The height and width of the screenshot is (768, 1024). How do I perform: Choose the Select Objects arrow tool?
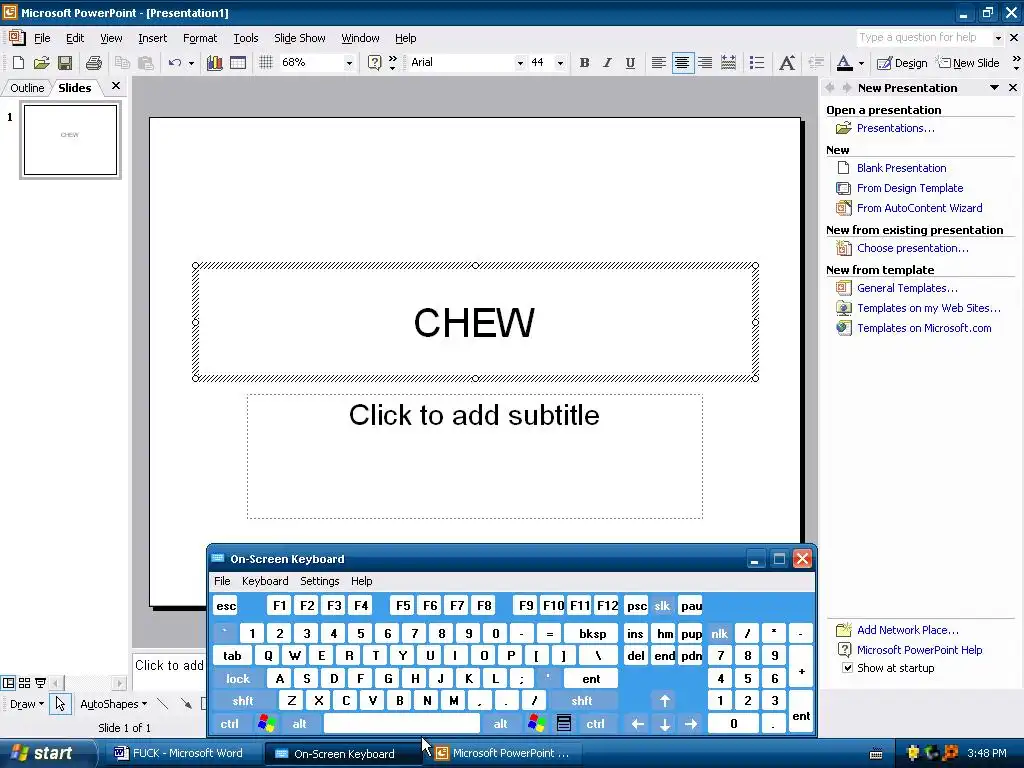tap(60, 704)
